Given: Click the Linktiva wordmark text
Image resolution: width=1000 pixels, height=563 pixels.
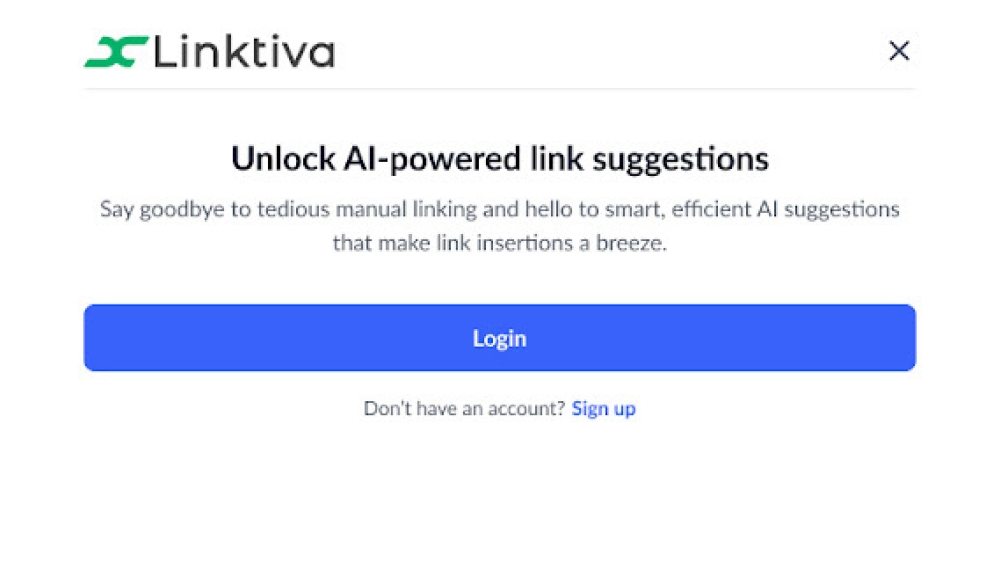Looking at the screenshot, I should point(244,52).
